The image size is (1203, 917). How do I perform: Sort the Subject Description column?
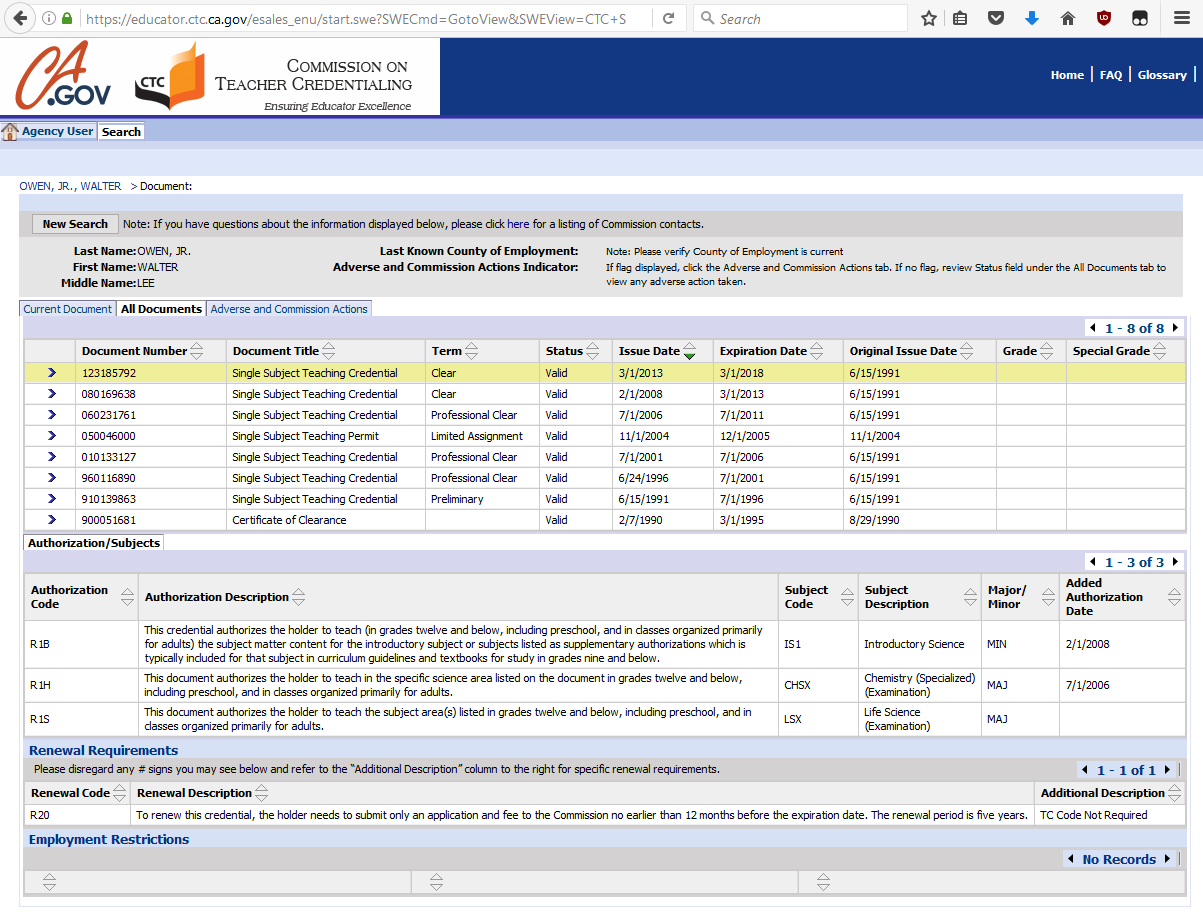click(971, 597)
